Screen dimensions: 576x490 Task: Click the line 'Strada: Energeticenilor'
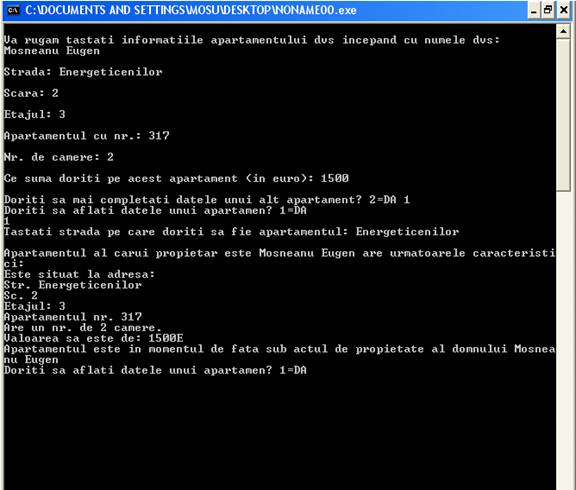[83, 72]
